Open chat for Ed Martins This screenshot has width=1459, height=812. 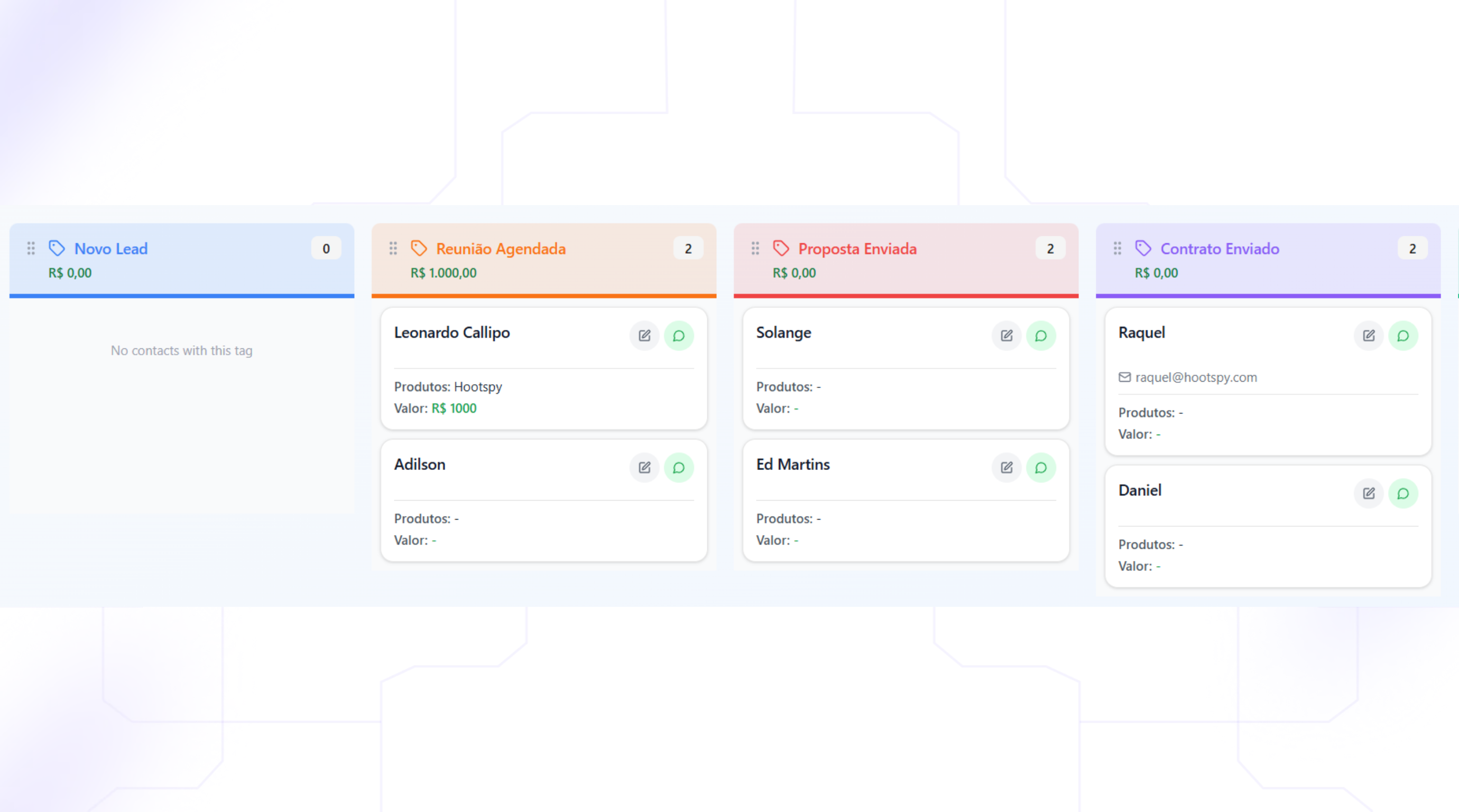pos(1040,468)
